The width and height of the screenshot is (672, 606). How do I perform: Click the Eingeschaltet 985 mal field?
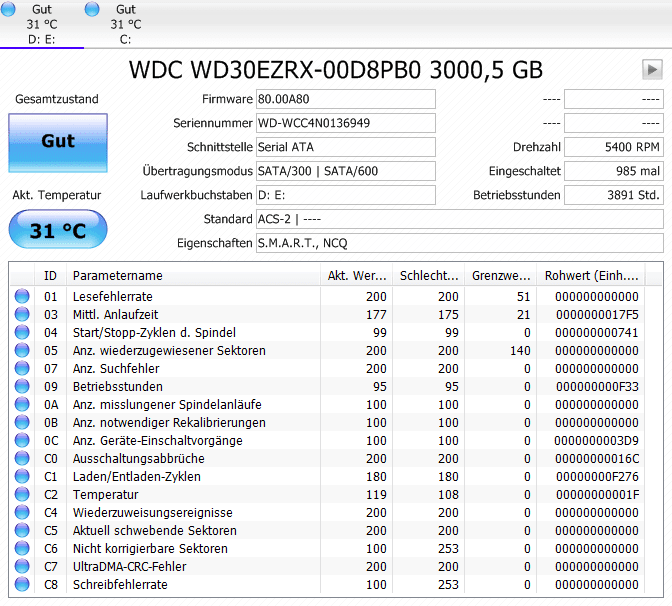point(614,171)
